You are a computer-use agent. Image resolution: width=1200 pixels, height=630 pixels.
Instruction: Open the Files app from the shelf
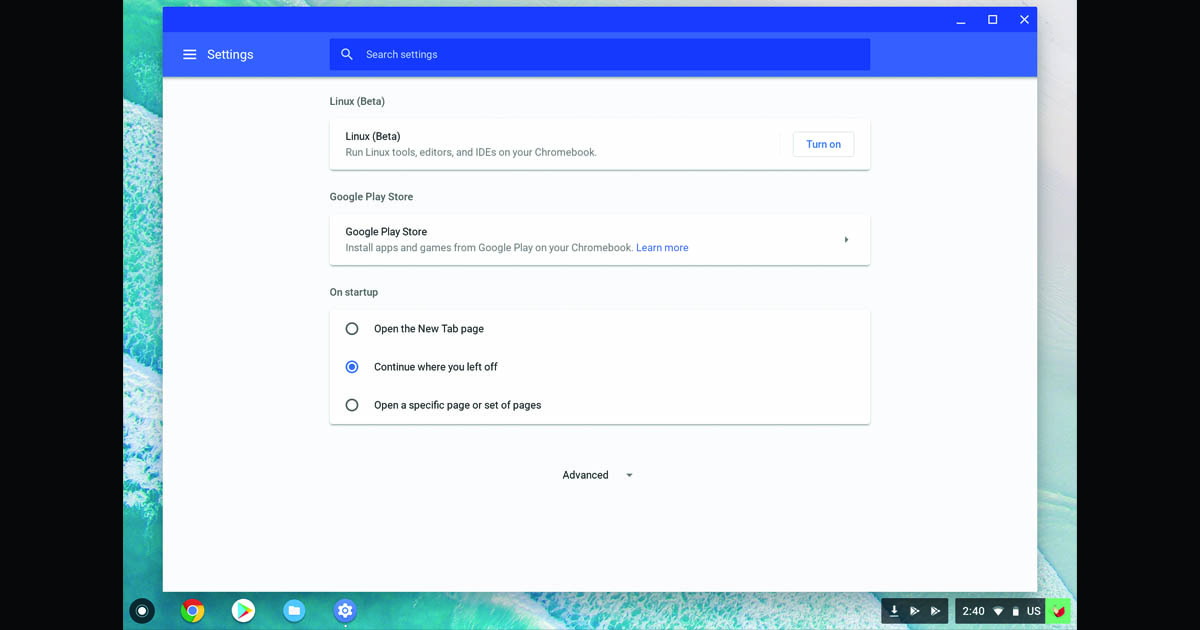[293, 610]
